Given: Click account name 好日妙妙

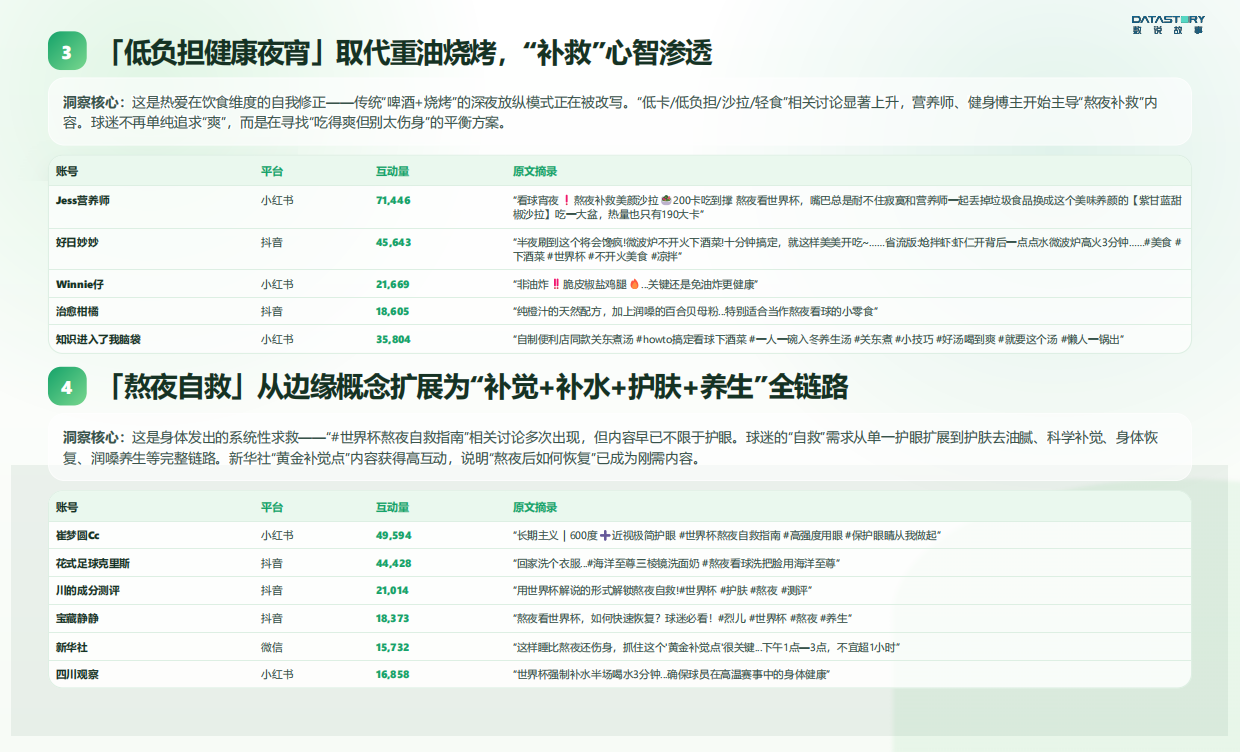Looking at the screenshot, I should 77,243.
